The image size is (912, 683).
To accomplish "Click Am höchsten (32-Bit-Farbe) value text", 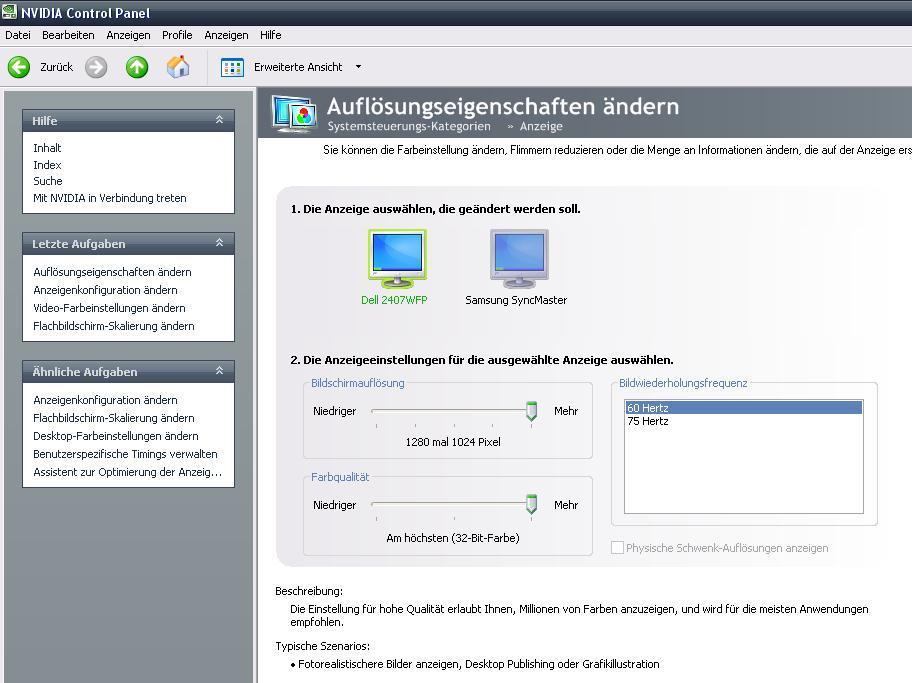I will (453, 538).
